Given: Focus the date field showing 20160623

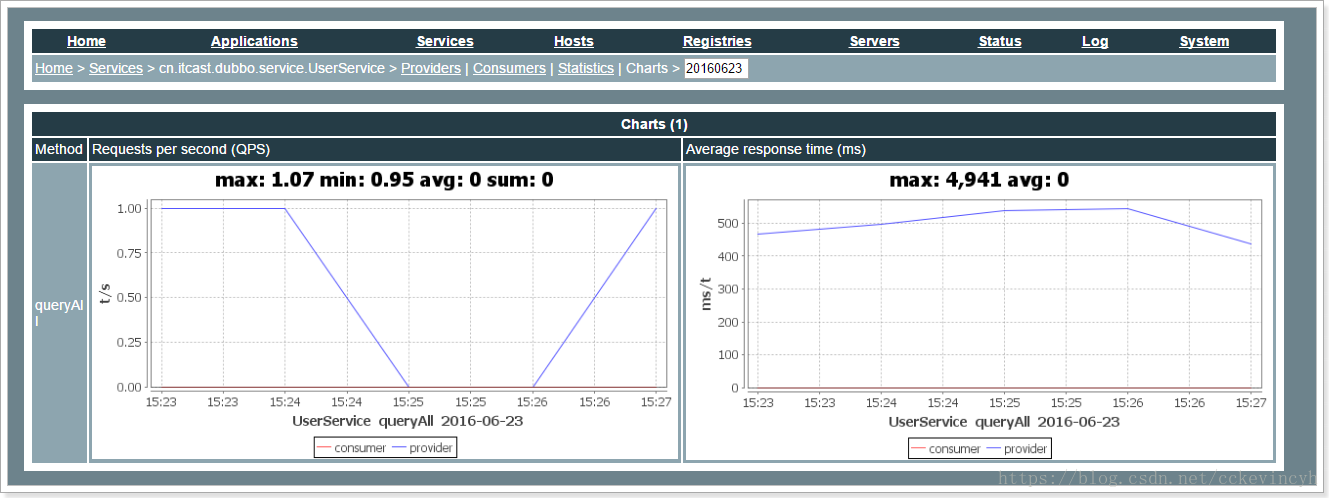Looking at the screenshot, I should tap(716, 68).
